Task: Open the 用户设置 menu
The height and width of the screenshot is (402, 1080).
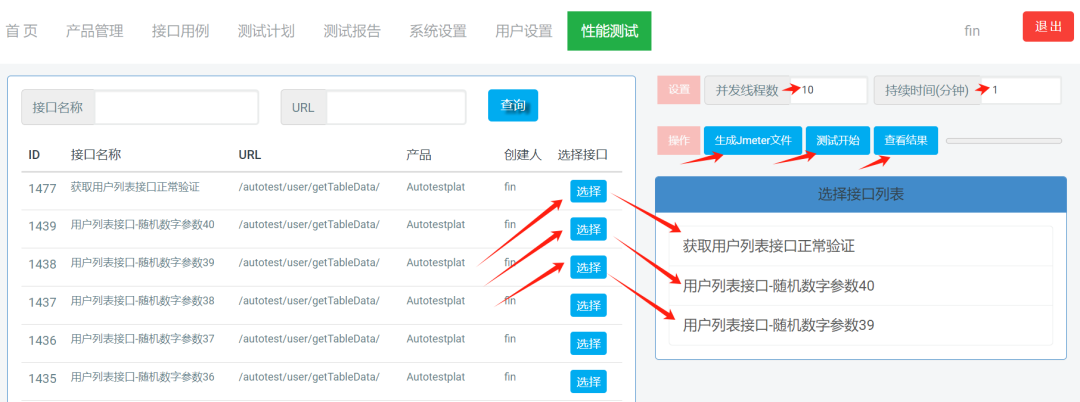Action: click(x=523, y=31)
